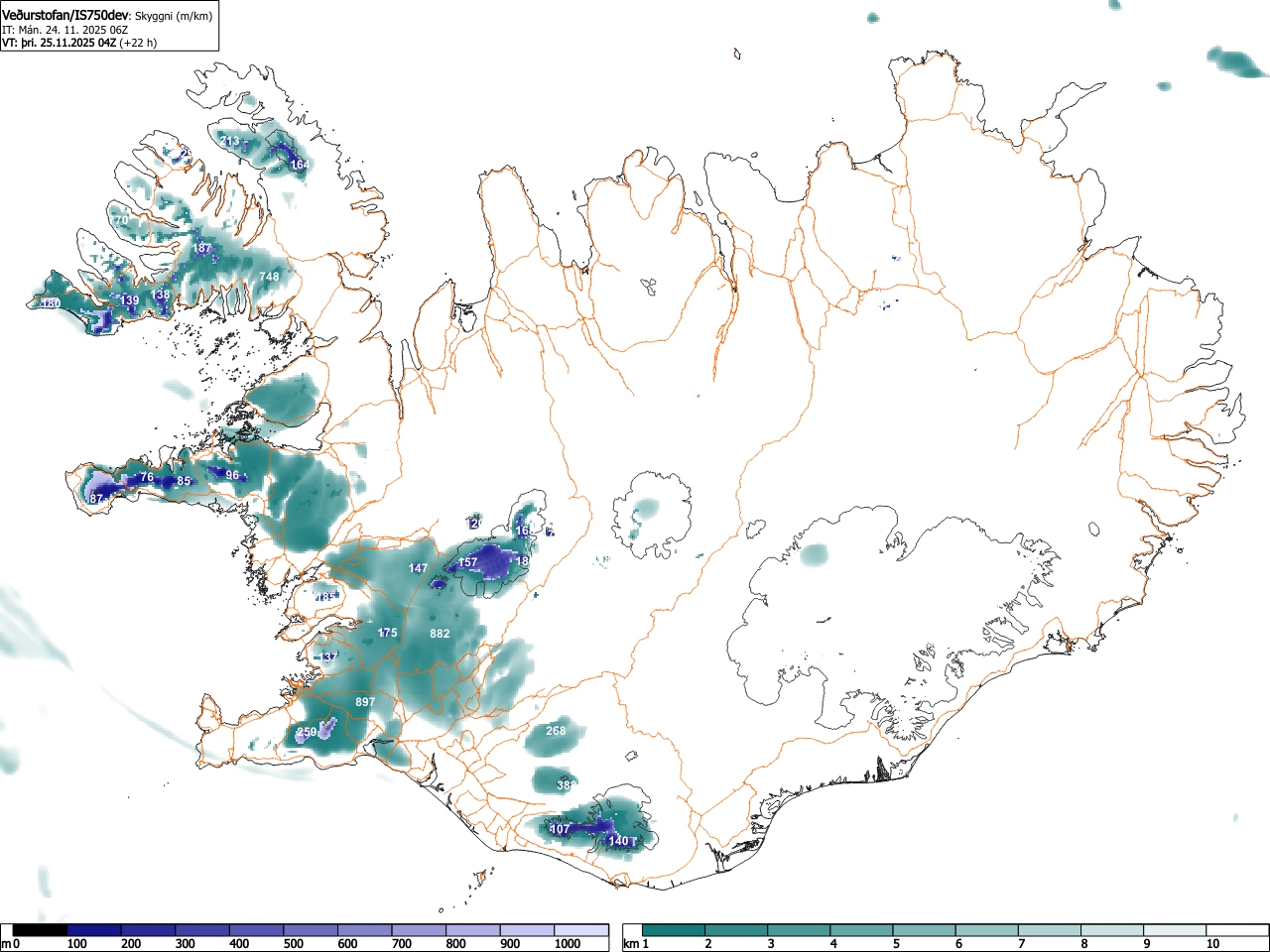
Task: Click the 147 visibility value
Action: click(x=419, y=568)
